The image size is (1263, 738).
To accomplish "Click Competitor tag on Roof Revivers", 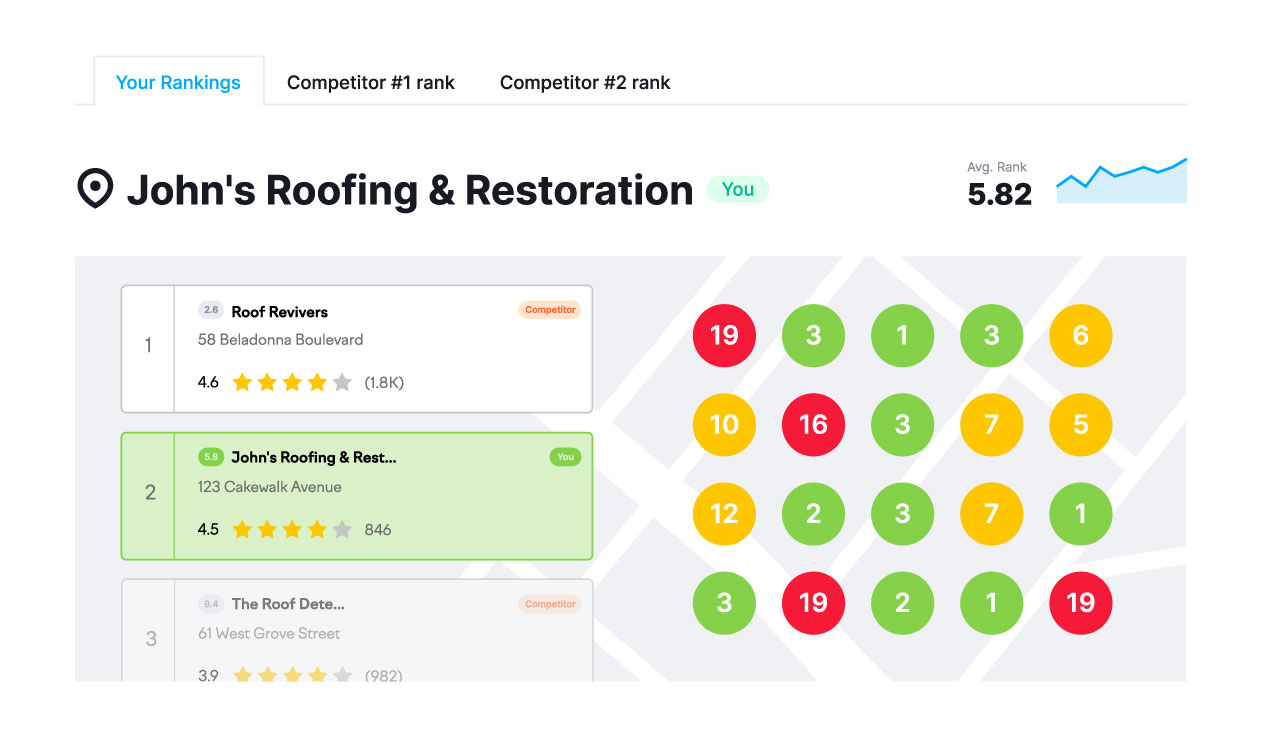I will (550, 310).
